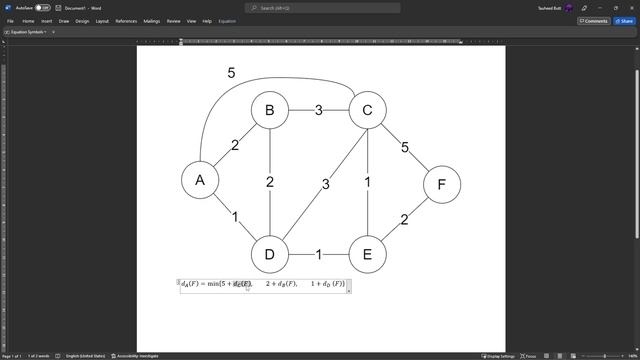Image resolution: width=640 pixels, height=360 pixels.
Task: Switch to the Insert tab
Action: (x=47, y=21)
